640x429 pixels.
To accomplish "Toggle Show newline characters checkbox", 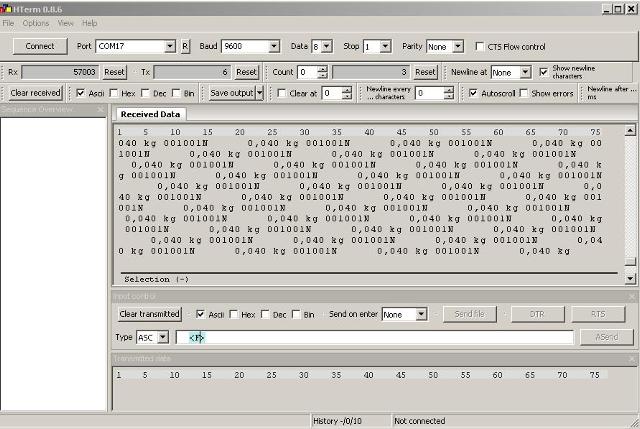I will (x=543, y=72).
